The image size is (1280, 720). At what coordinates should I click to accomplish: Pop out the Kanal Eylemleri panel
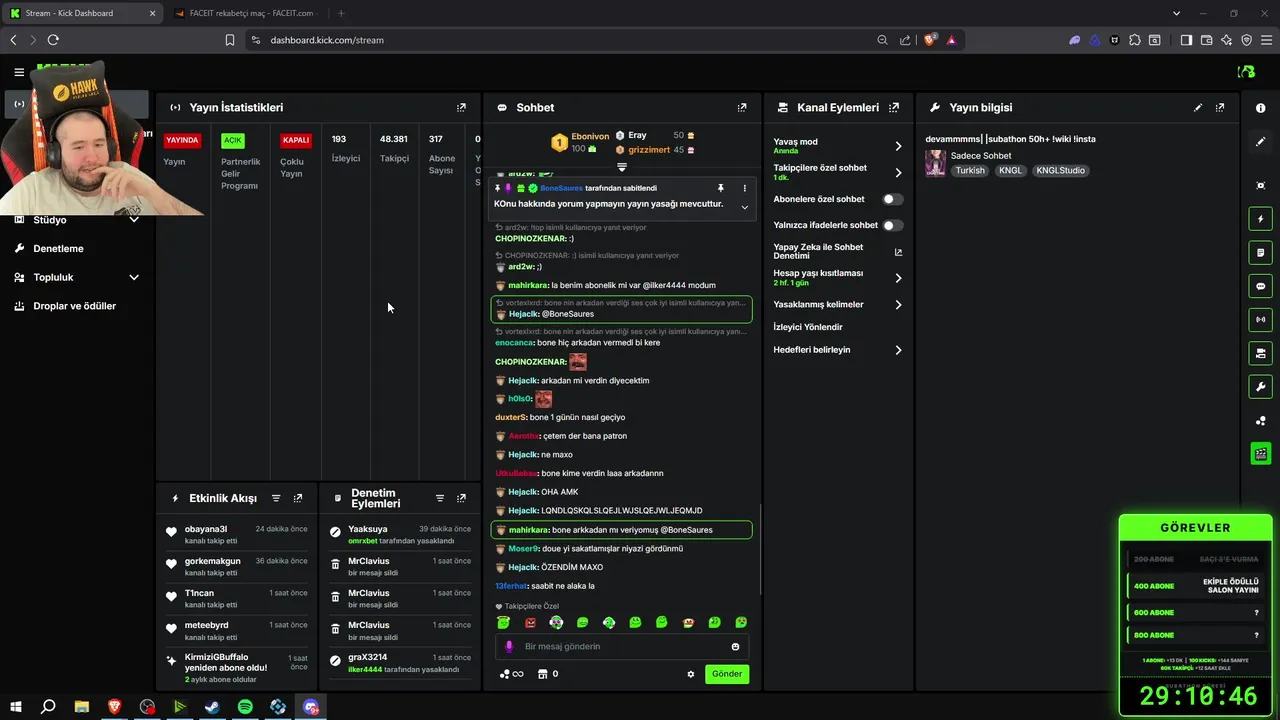coord(894,107)
